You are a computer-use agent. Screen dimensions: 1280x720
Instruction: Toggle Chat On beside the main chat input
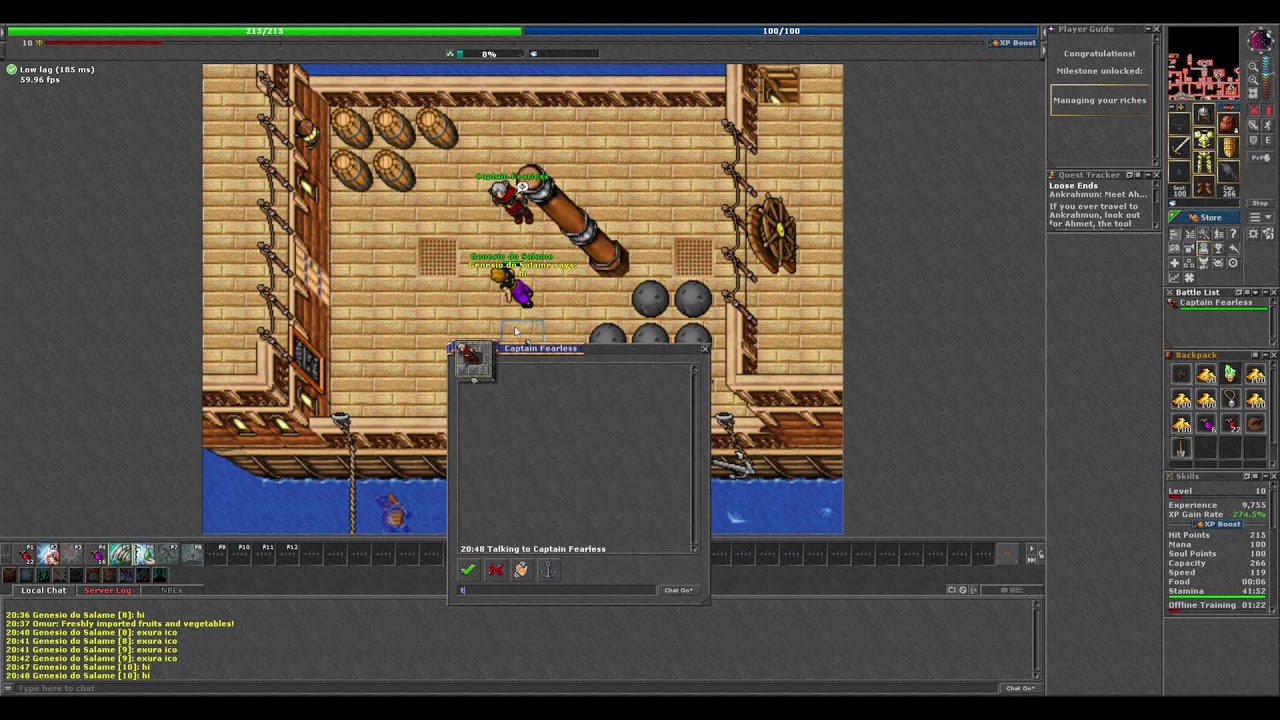coord(1020,688)
